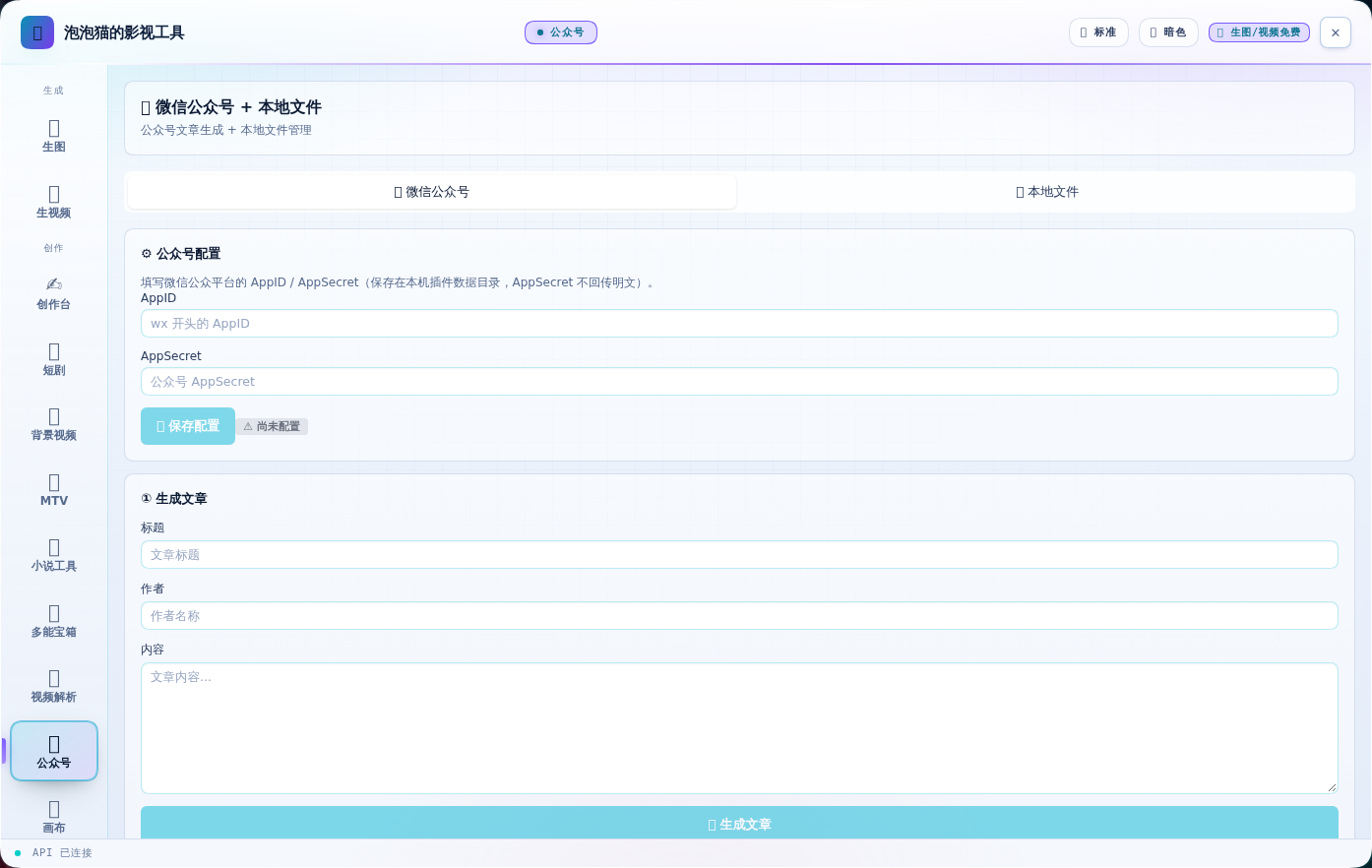1372x868 pixels.
Task: Click the 生成文章 button
Action: coord(739,824)
